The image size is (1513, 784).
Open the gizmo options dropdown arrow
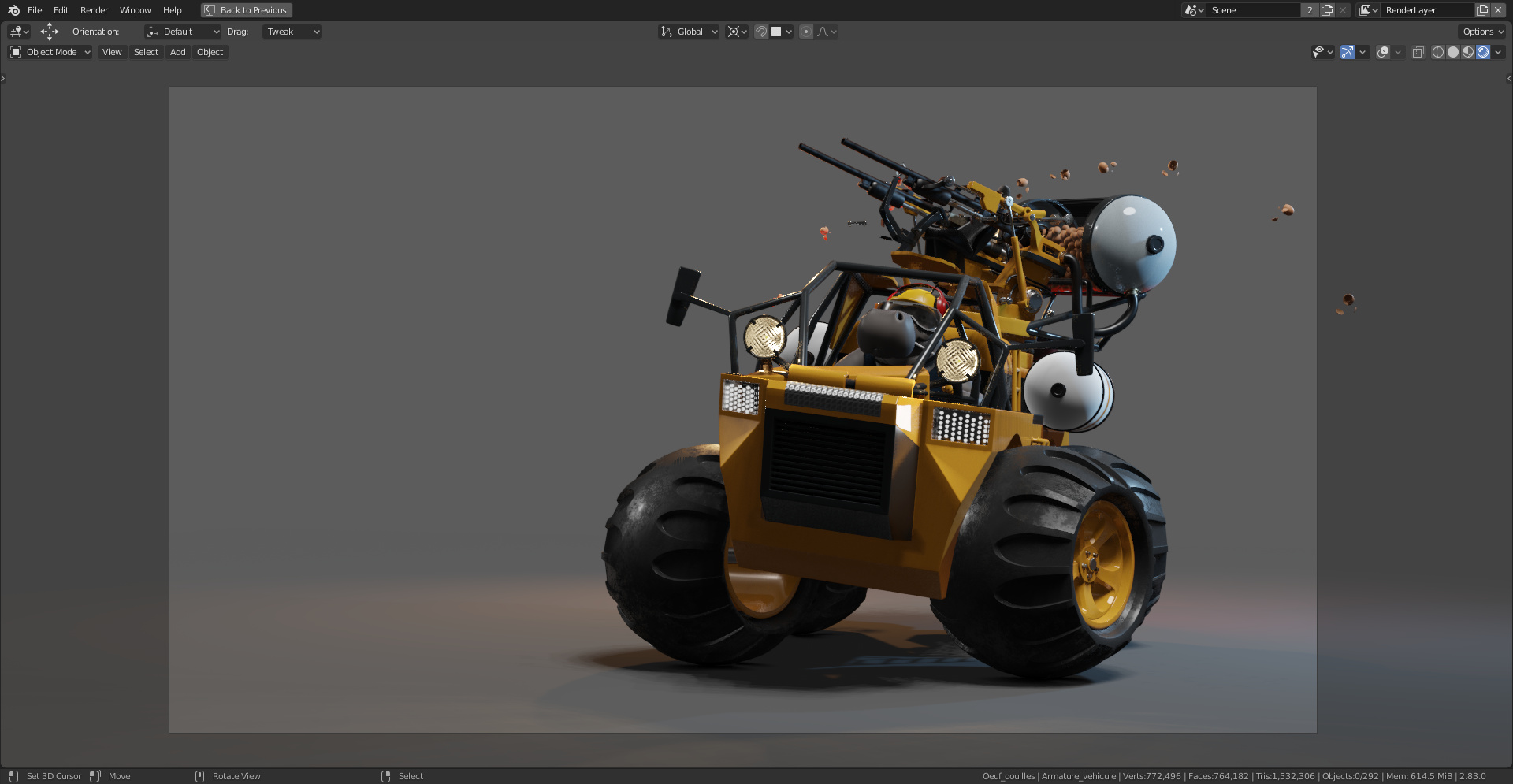tap(1362, 52)
